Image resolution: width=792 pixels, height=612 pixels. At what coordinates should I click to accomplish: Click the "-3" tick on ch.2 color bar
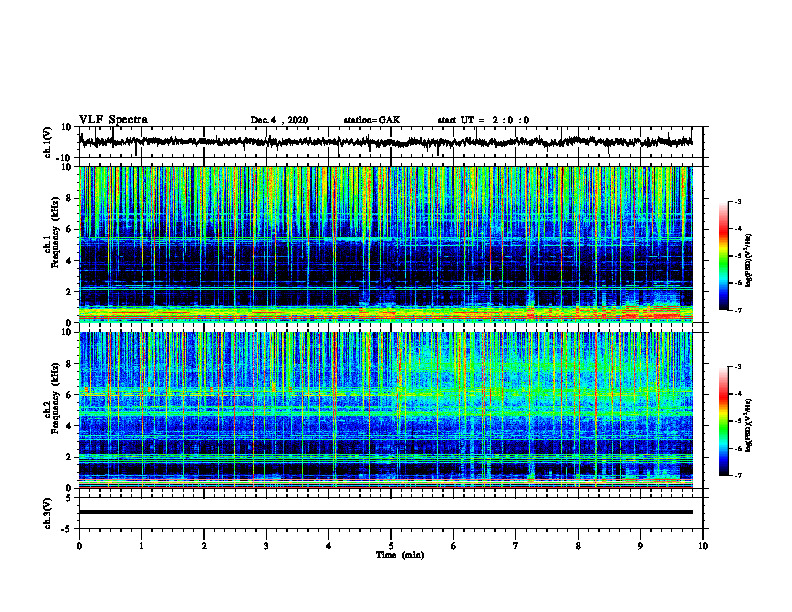pos(737,367)
